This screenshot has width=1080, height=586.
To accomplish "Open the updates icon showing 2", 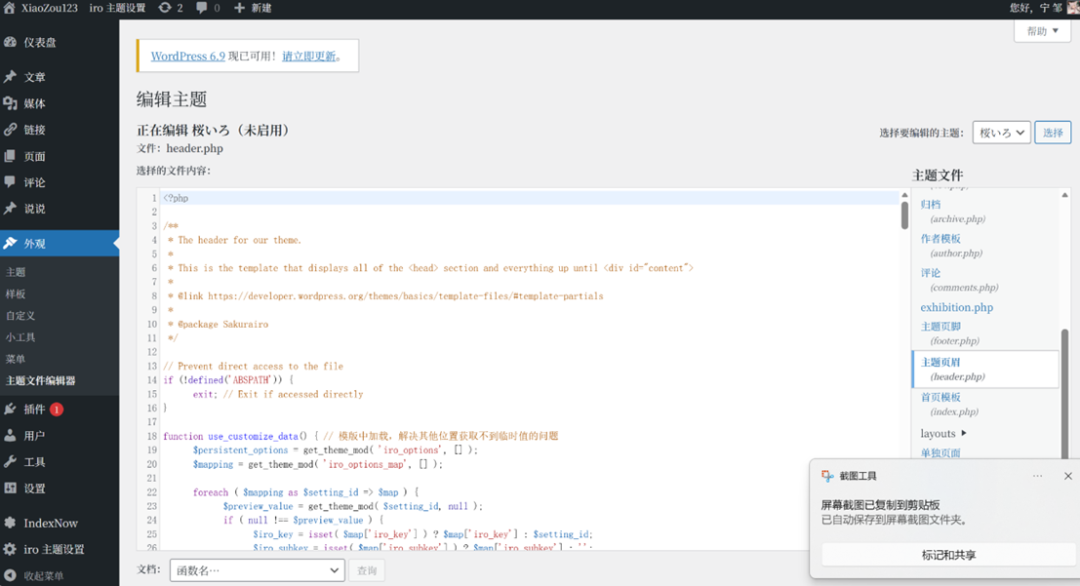I will (165, 8).
